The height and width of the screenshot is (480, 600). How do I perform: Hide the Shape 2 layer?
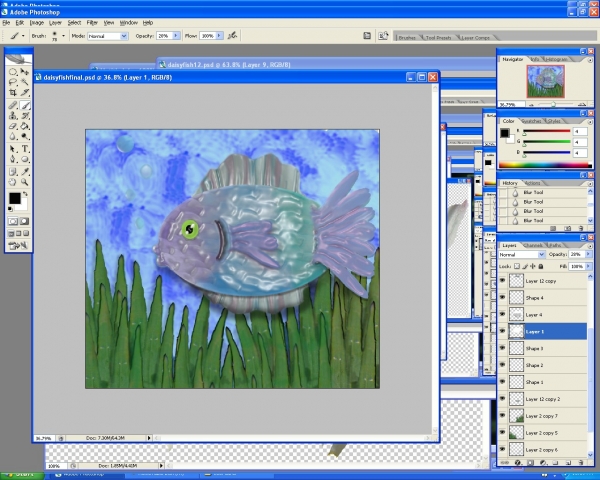(x=502, y=365)
